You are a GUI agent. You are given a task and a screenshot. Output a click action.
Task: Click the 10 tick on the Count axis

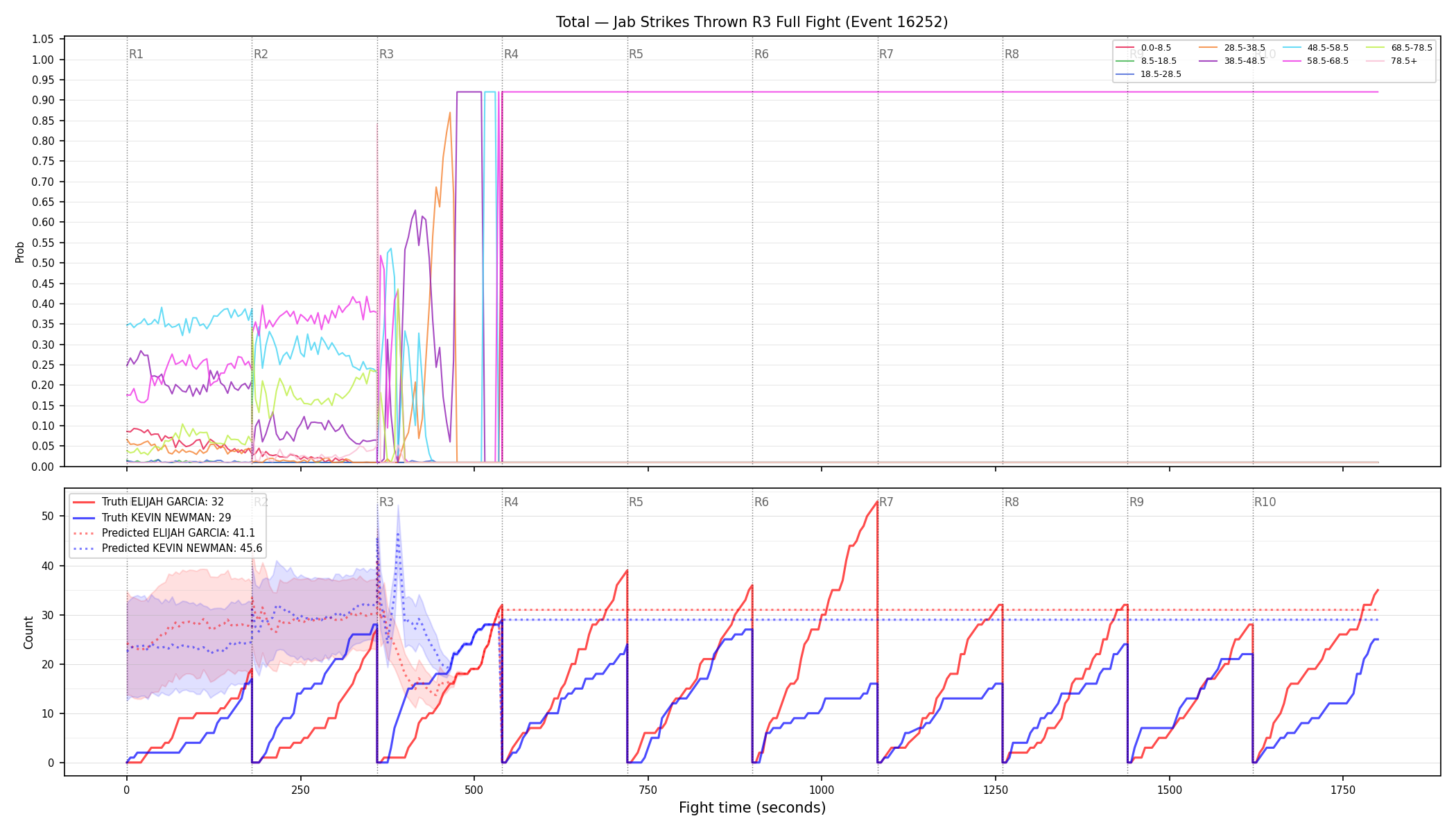point(48,714)
